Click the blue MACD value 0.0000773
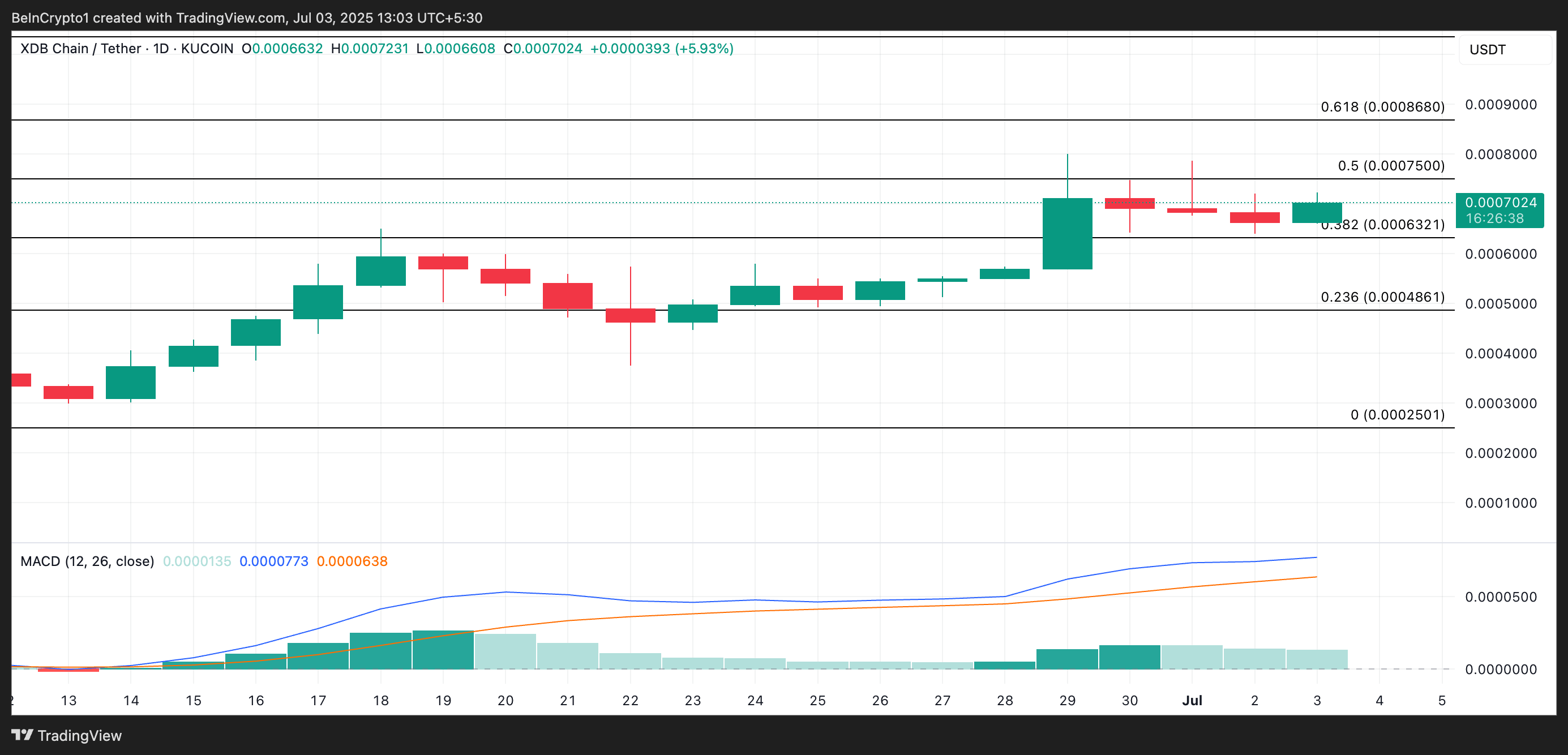Viewport: 1568px width, 755px height. click(274, 561)
